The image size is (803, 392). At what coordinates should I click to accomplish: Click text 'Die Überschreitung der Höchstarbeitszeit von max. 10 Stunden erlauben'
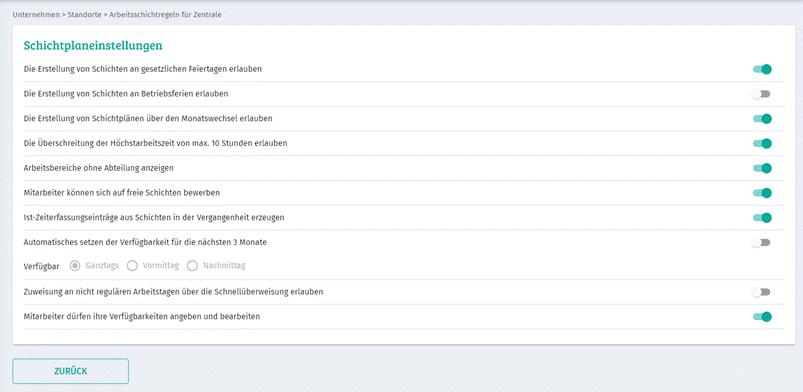click(x=155, y=143)
